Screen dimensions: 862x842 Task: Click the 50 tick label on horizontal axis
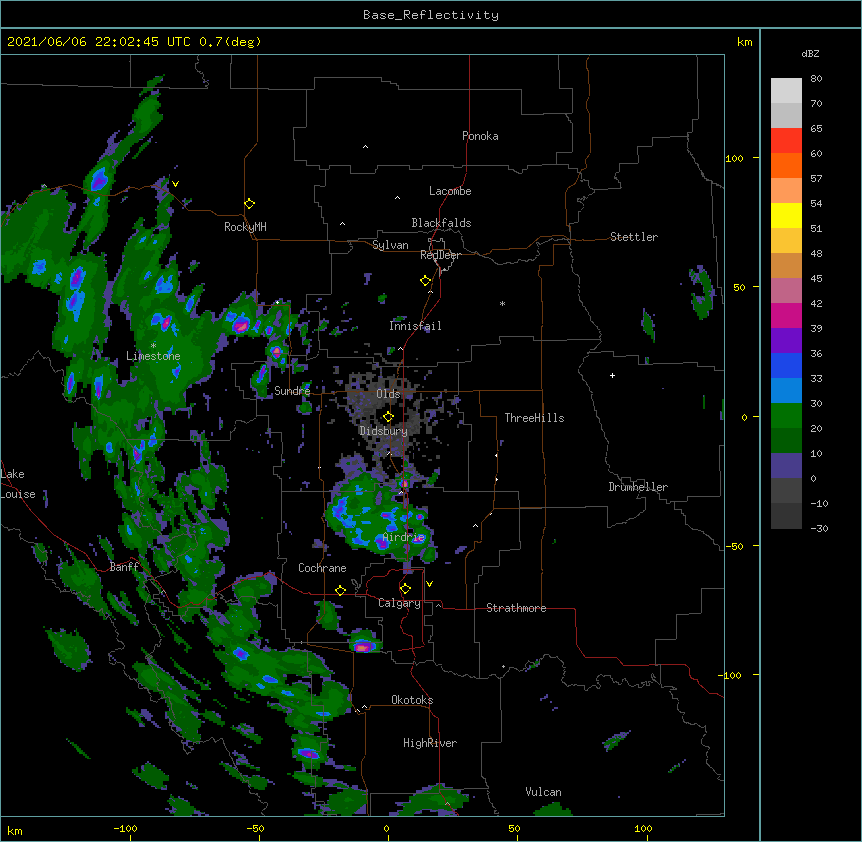(514, 828)
